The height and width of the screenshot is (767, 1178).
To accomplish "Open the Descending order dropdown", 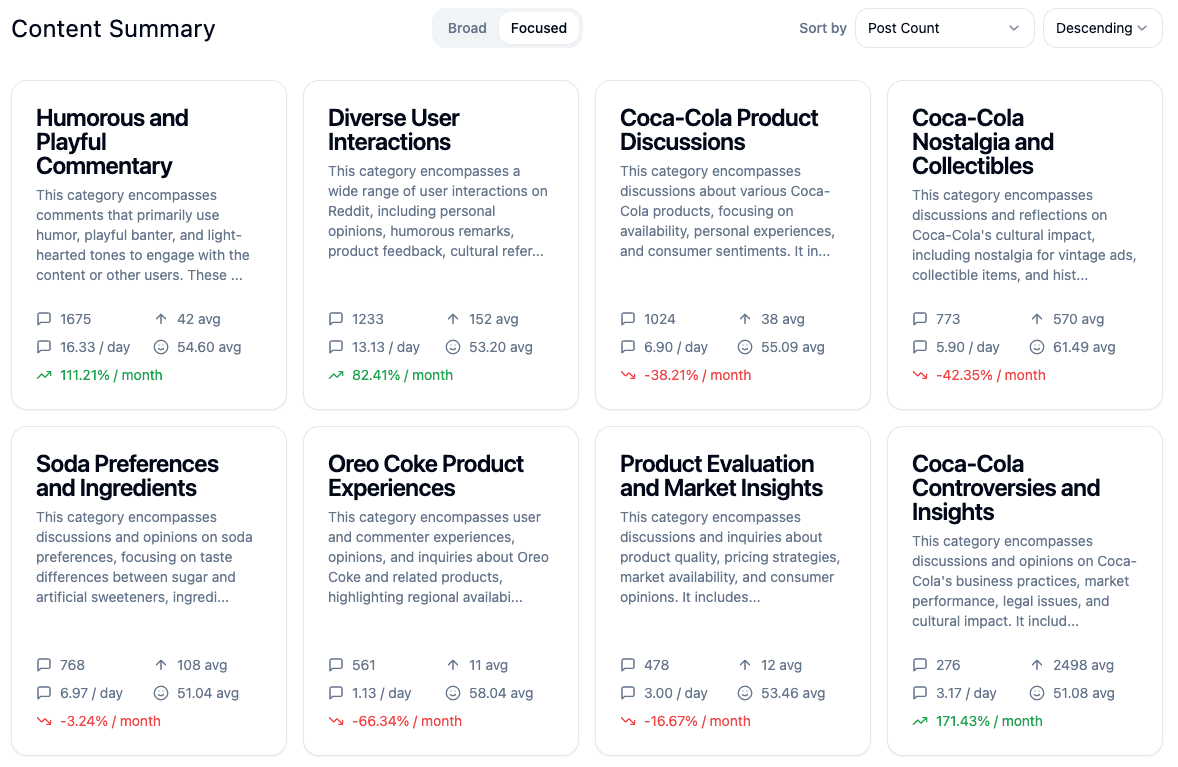I will pos(1102,28).
